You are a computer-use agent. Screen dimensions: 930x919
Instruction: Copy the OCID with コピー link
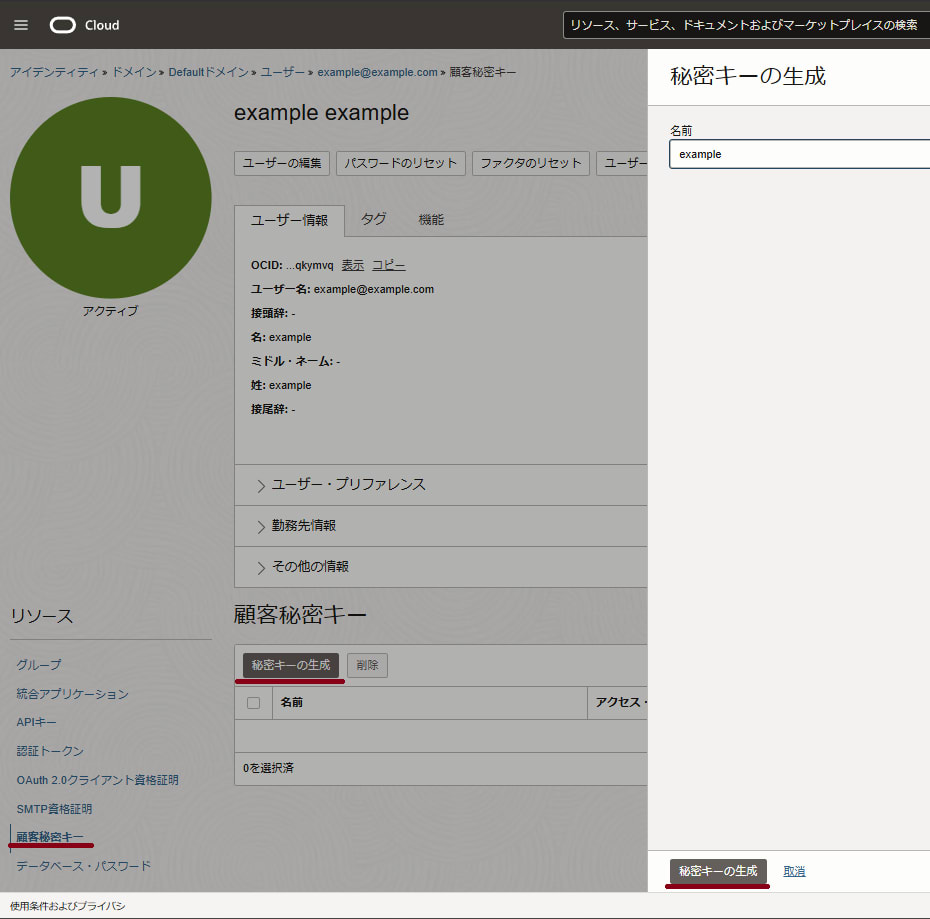388,265
